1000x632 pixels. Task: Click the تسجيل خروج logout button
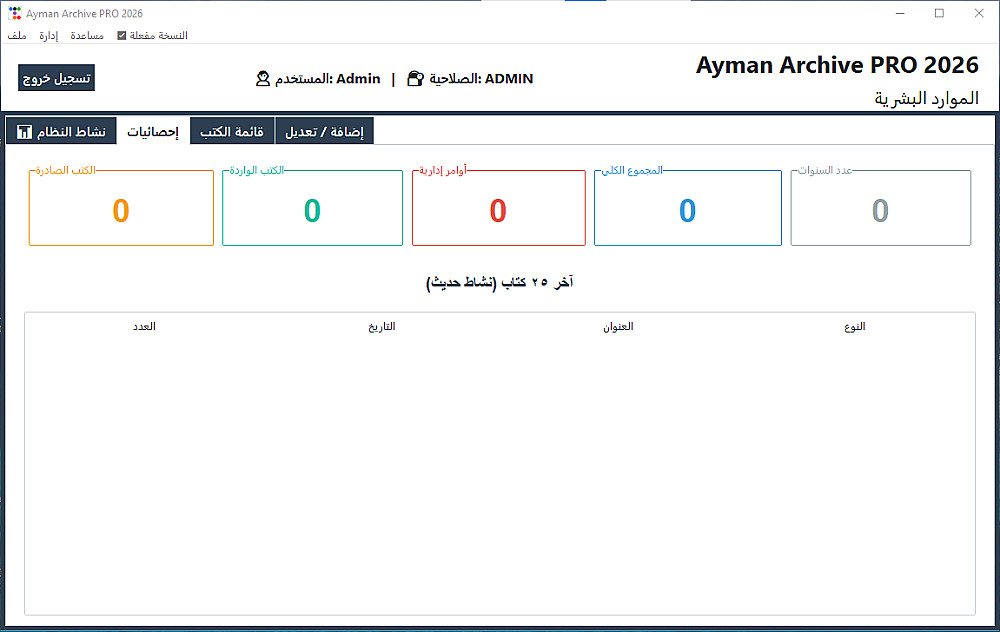[56, 78]
